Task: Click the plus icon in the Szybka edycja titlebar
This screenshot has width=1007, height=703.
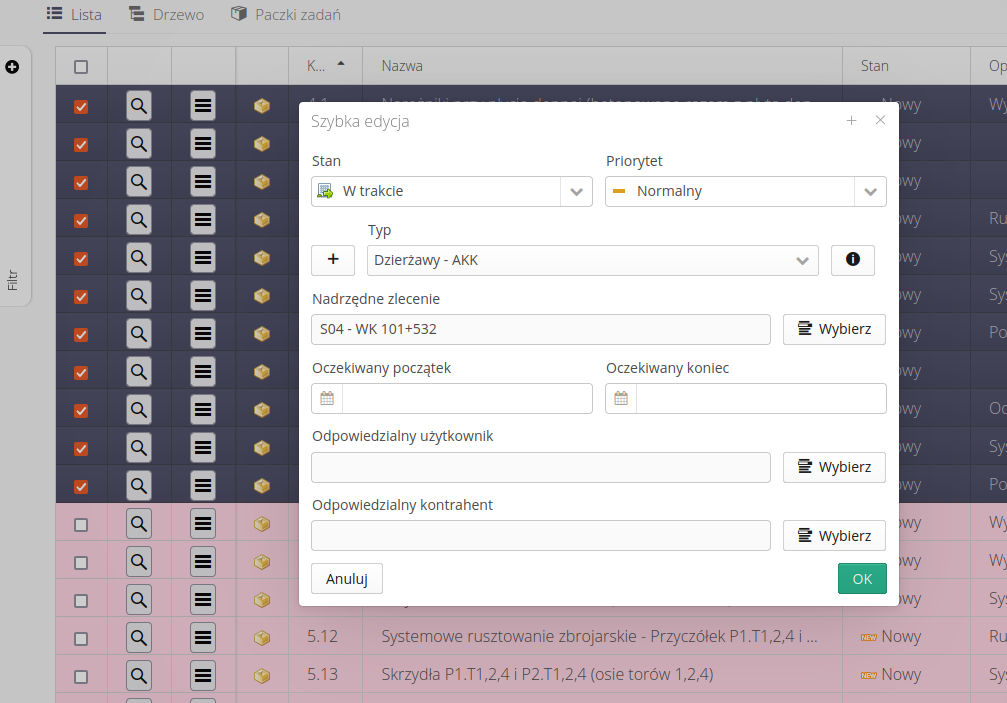Action: 851,120
